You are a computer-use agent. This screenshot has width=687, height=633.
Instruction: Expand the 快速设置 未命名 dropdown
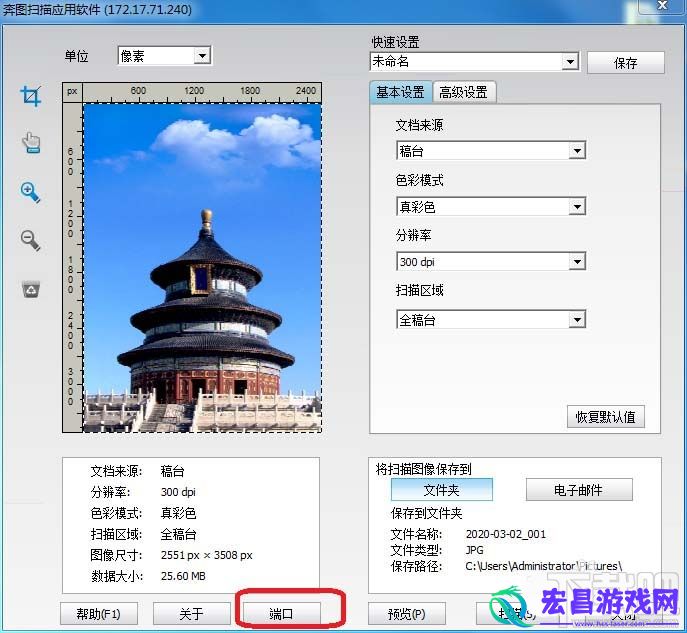click(x=474, y=62)
